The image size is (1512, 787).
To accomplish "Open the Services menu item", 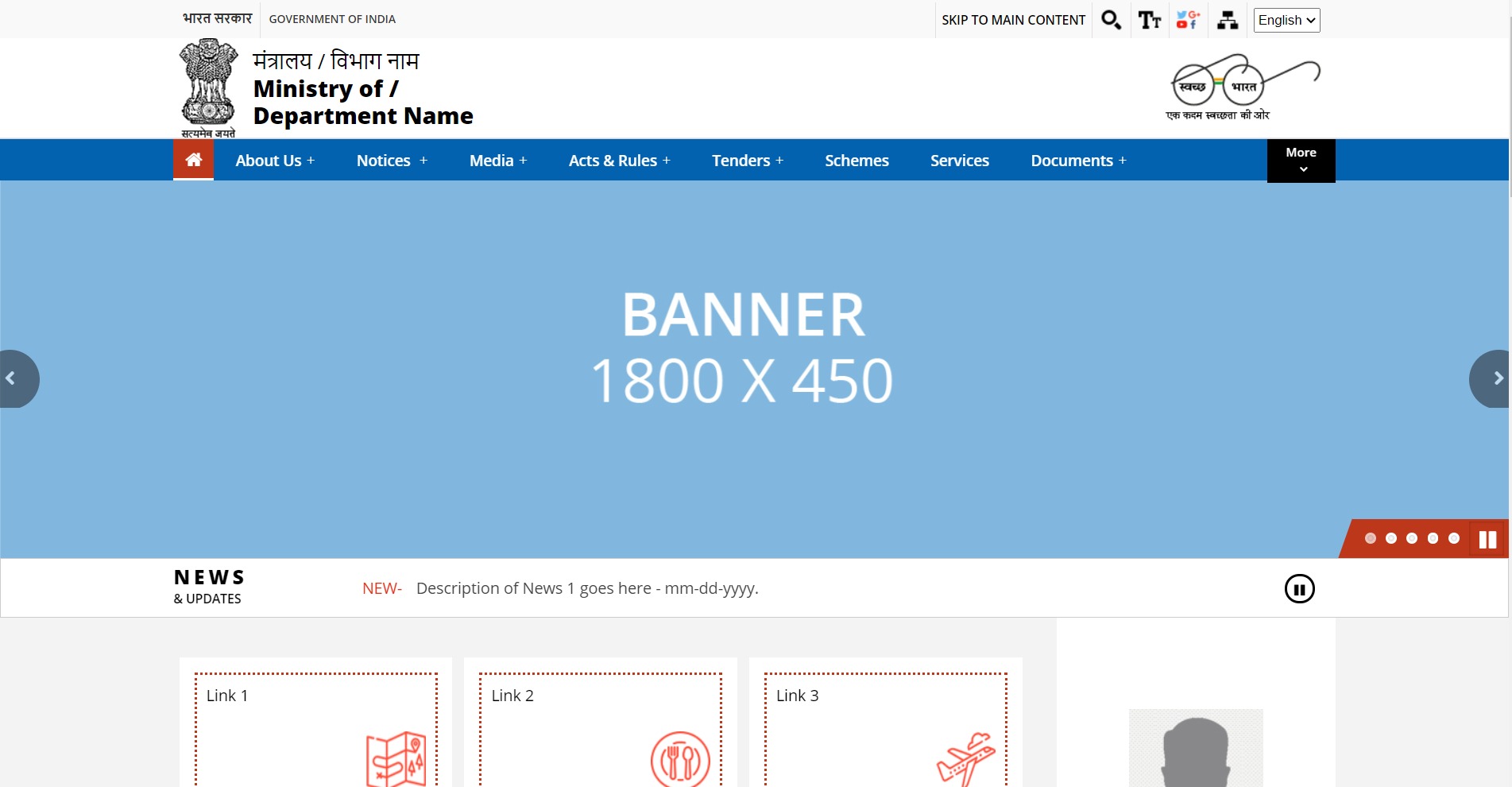I will [959, 161].
